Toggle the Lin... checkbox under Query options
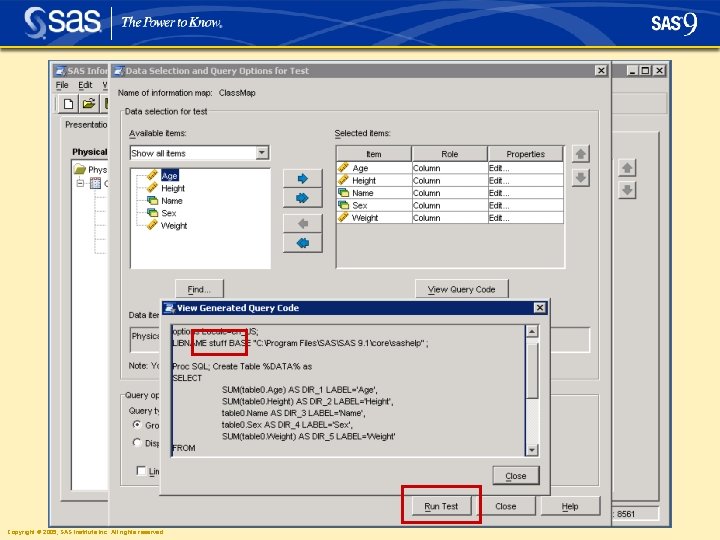The height and width of the screenshot is (540, 720). [141, 471]
